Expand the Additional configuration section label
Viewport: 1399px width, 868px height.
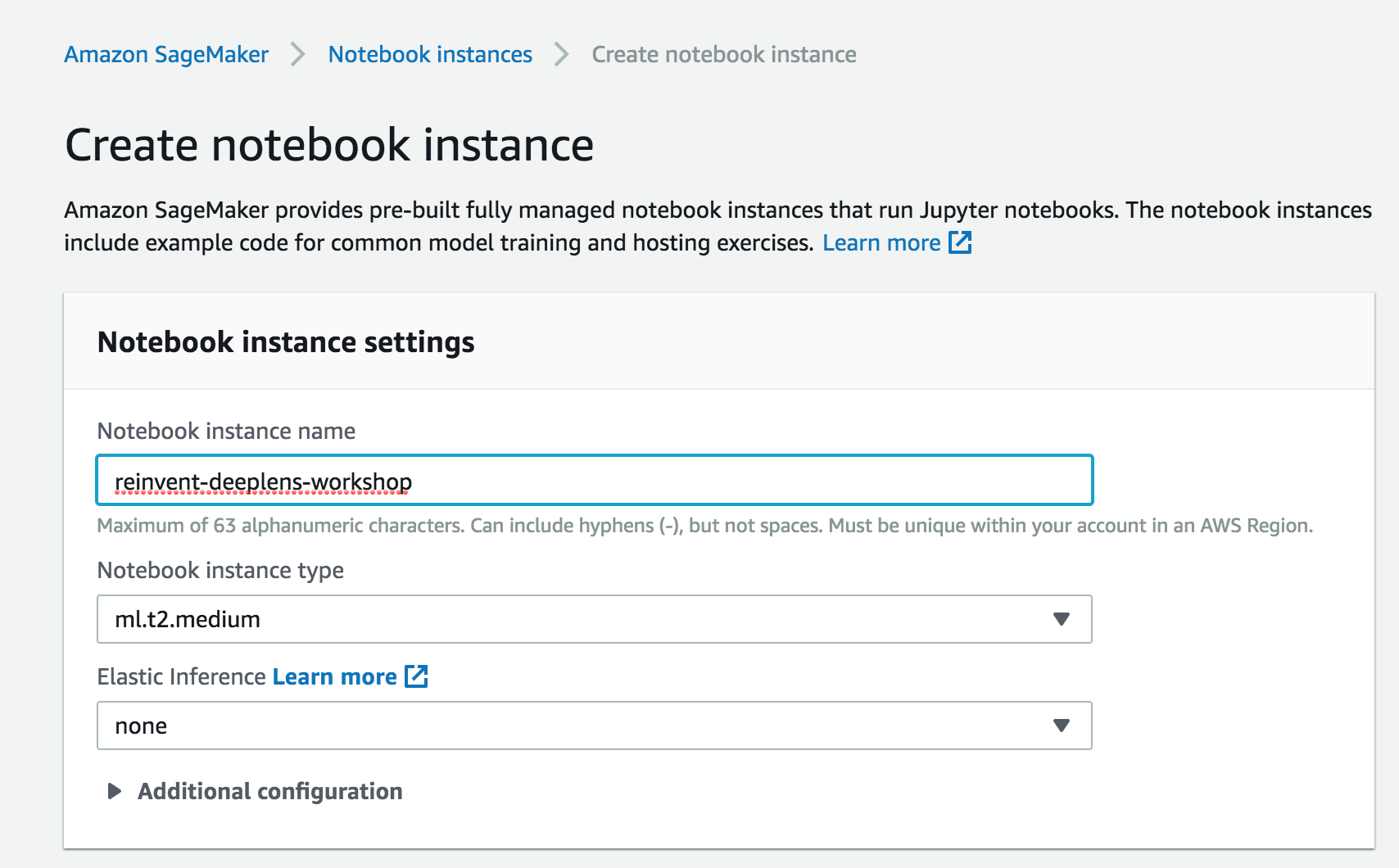[270, 791]
